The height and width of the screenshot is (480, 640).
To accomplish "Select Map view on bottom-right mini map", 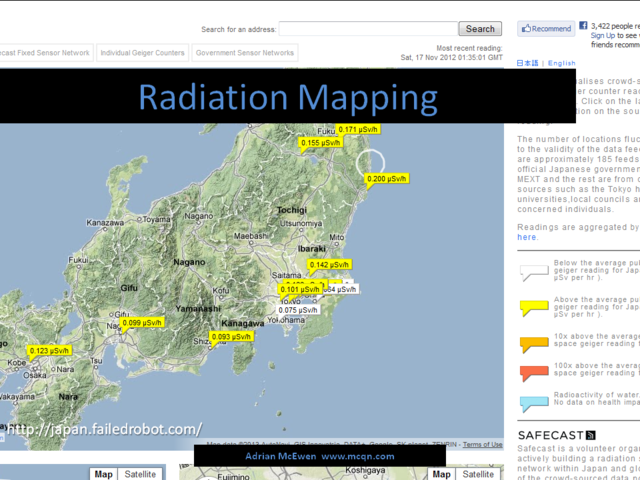I will pos(441,474).
